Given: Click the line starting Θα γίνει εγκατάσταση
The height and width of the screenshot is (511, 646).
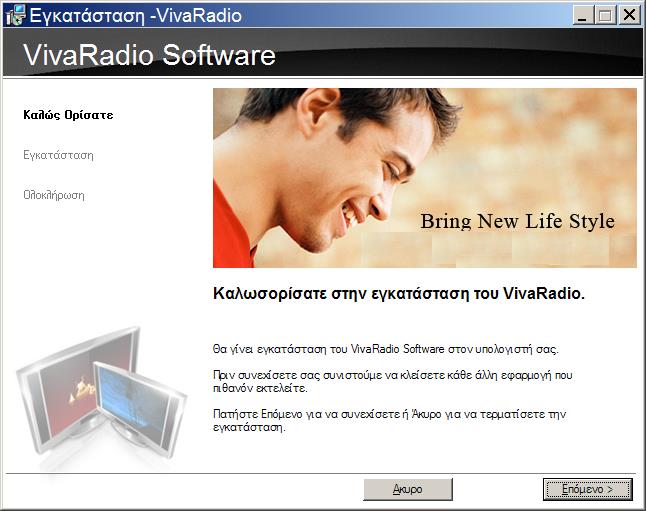Looking at the screenshot, I should (x=386, y=349).
